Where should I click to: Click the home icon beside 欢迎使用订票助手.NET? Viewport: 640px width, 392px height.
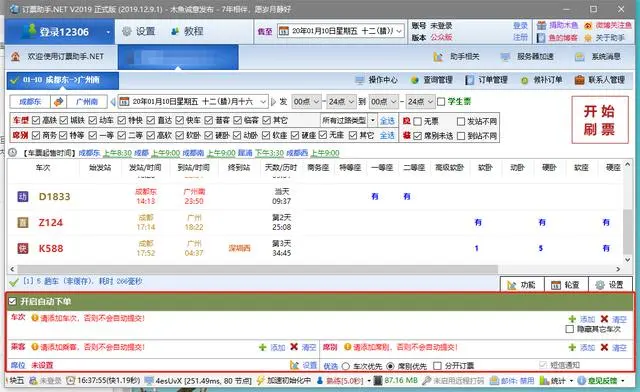pos(16,56)
